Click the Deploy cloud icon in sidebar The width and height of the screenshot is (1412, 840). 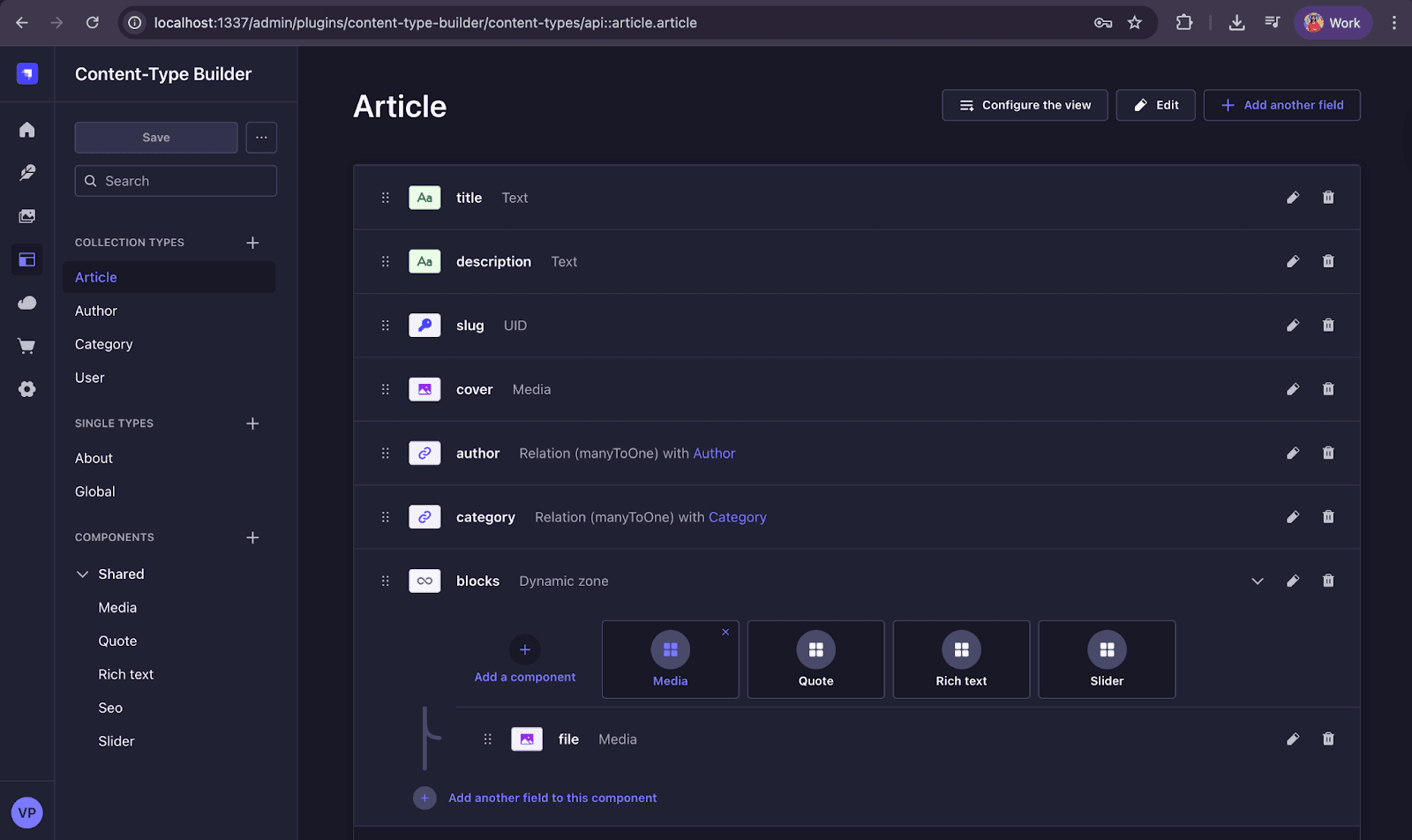tap(27, 303)
